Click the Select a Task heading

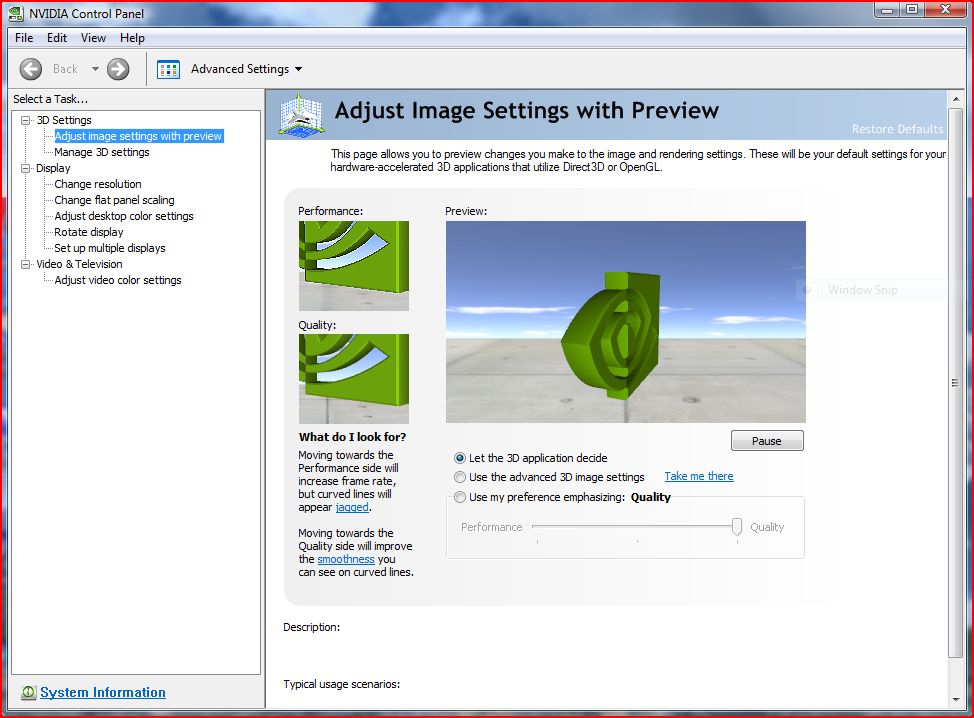click(50, 99)
